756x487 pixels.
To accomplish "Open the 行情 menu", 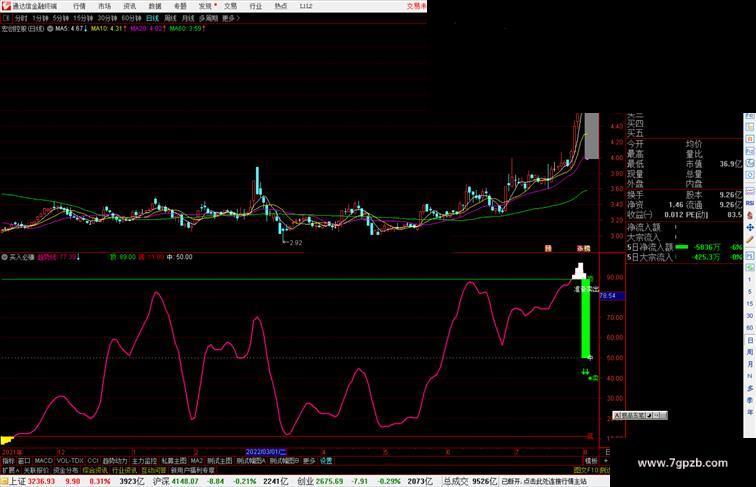I will 79,6.
